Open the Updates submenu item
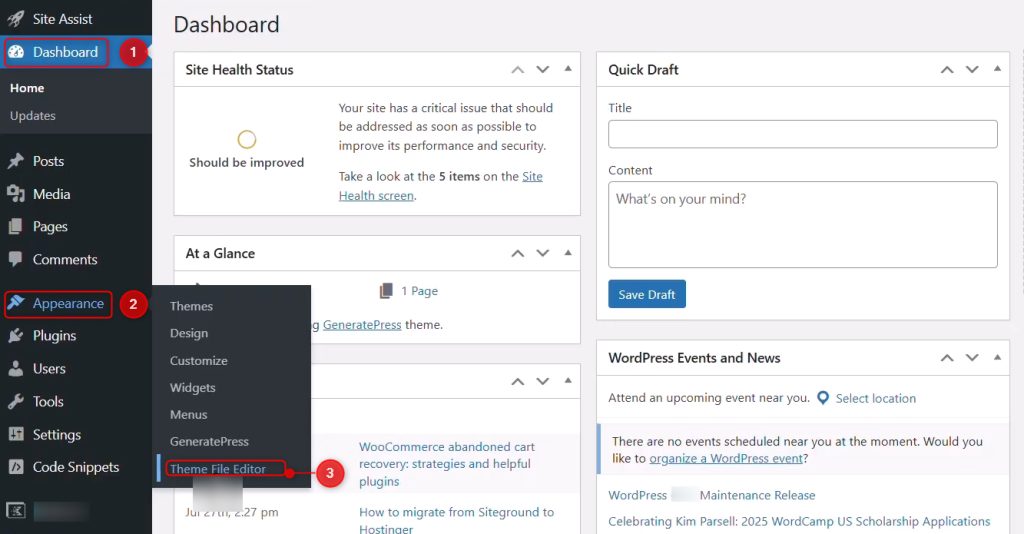 [33, 116]
